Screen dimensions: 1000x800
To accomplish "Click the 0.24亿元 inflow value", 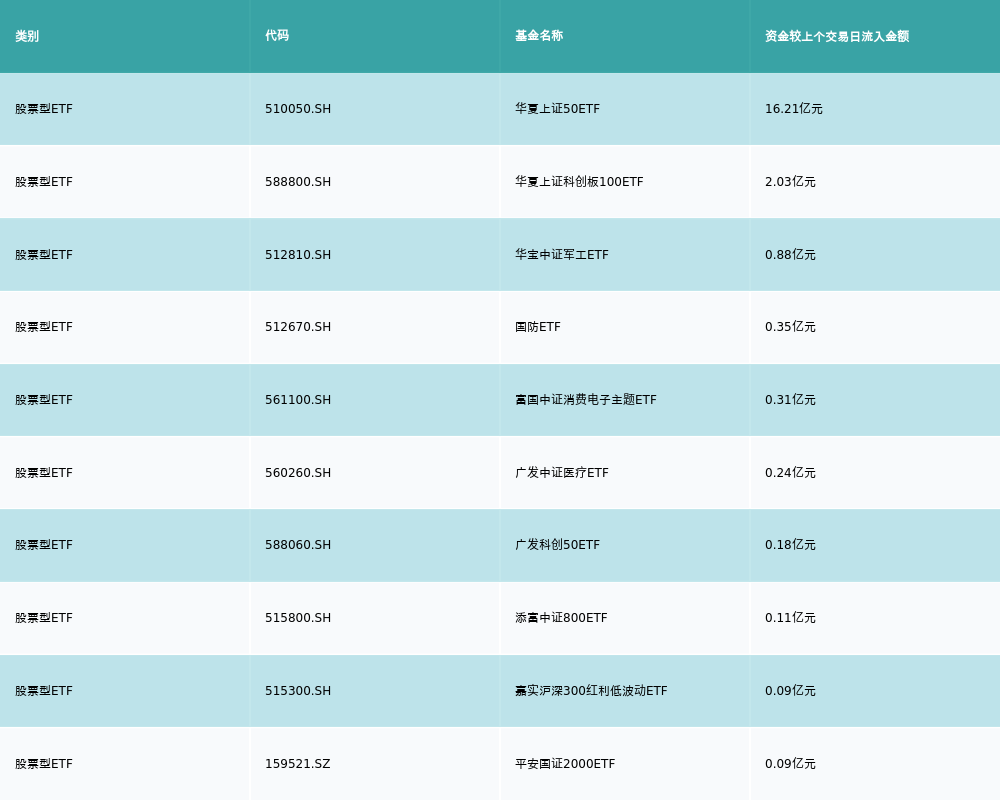I will 790,473.
